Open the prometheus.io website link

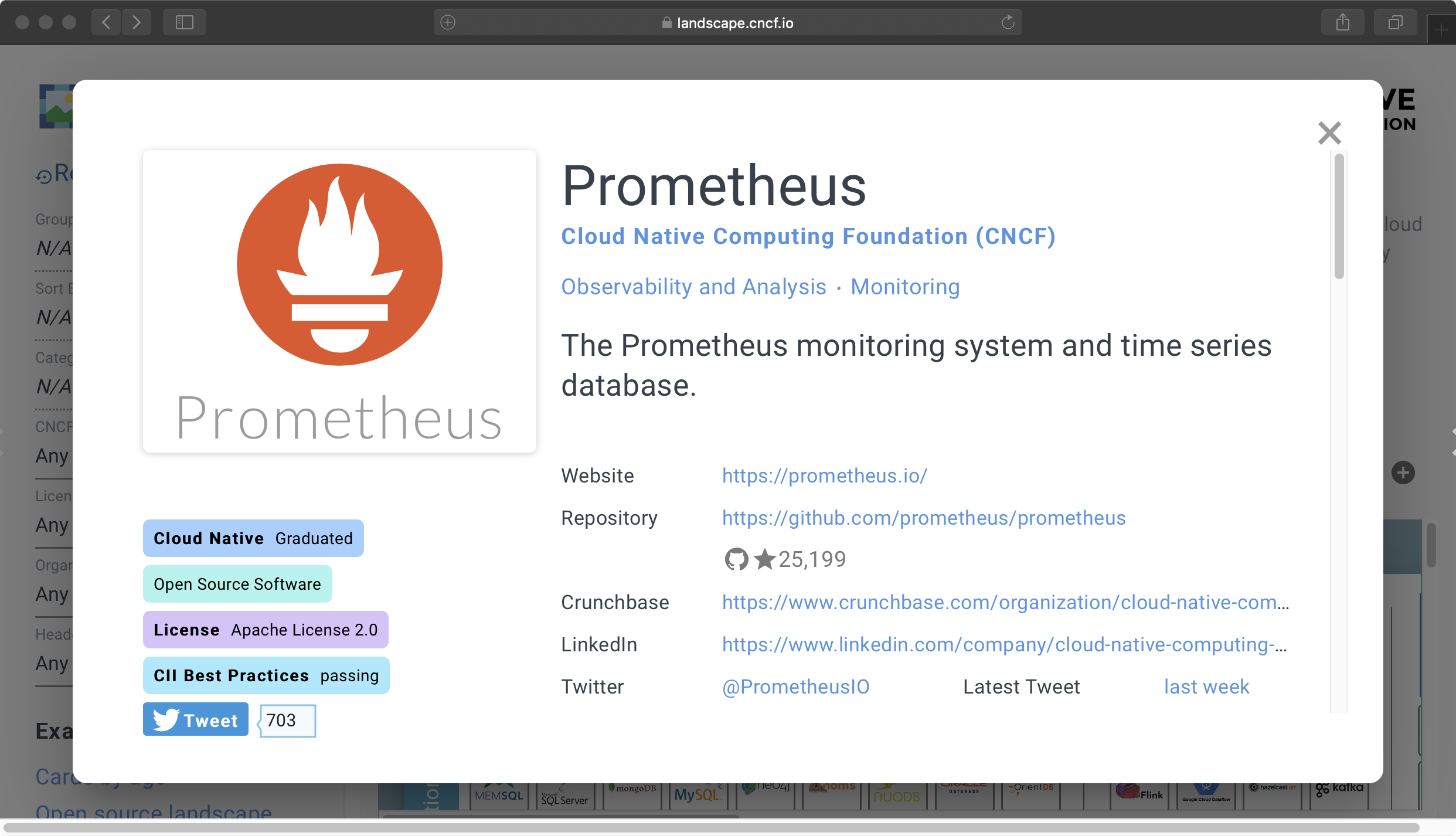click(x=824, y=475)
